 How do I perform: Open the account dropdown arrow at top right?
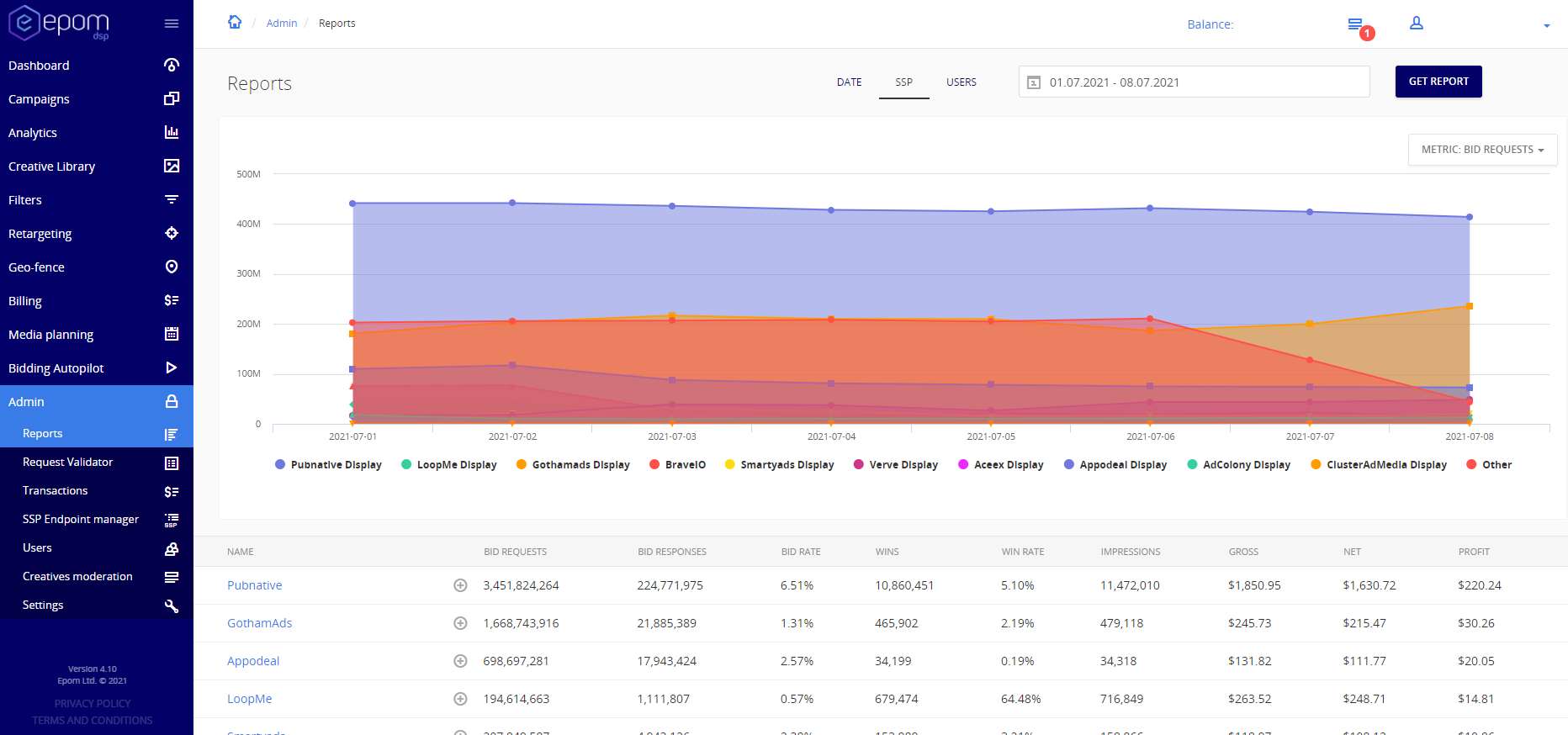(1546, 26)
